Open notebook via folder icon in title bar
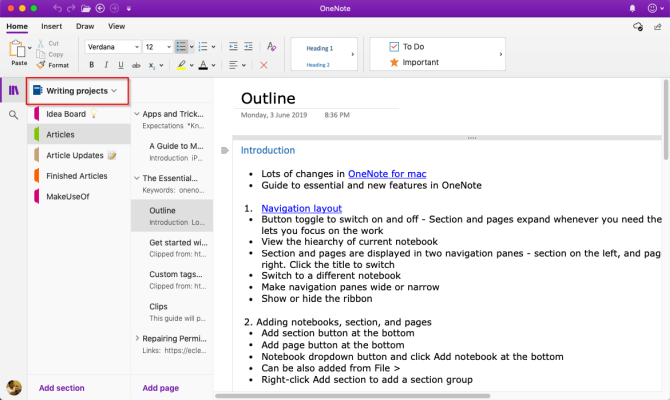Screen dimensions: 670x400 click(85, 8)
